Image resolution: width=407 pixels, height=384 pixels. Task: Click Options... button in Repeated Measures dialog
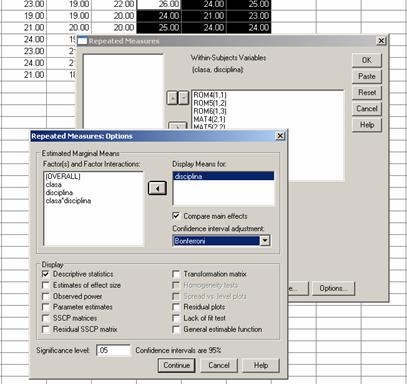point(333,288)
